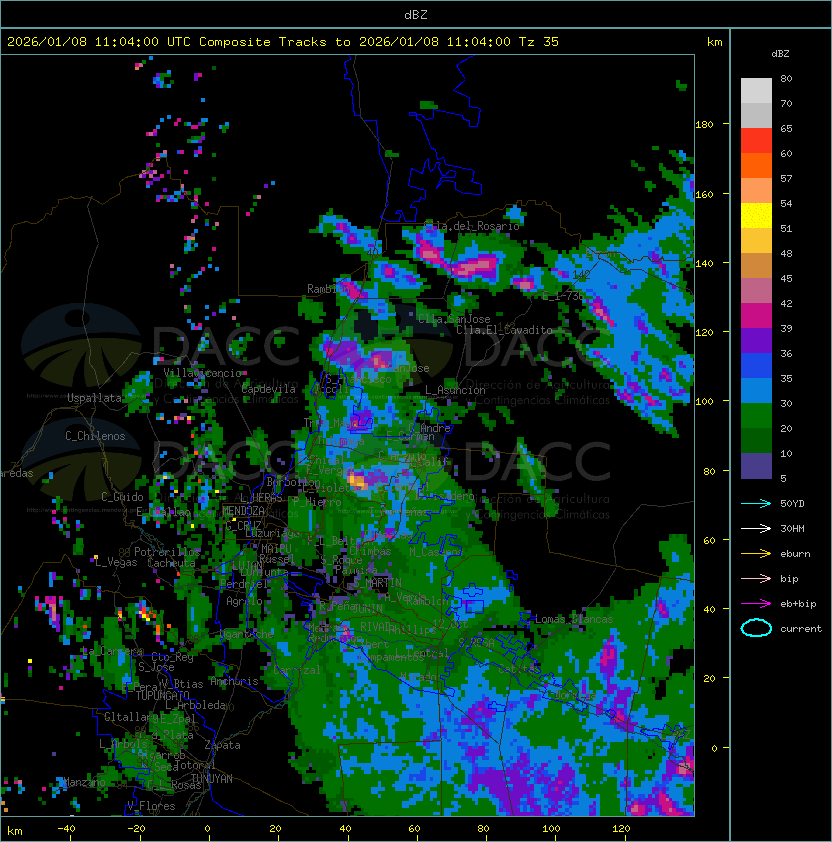Select the light blue 30-35 dBZ swatch

[756, 390]
